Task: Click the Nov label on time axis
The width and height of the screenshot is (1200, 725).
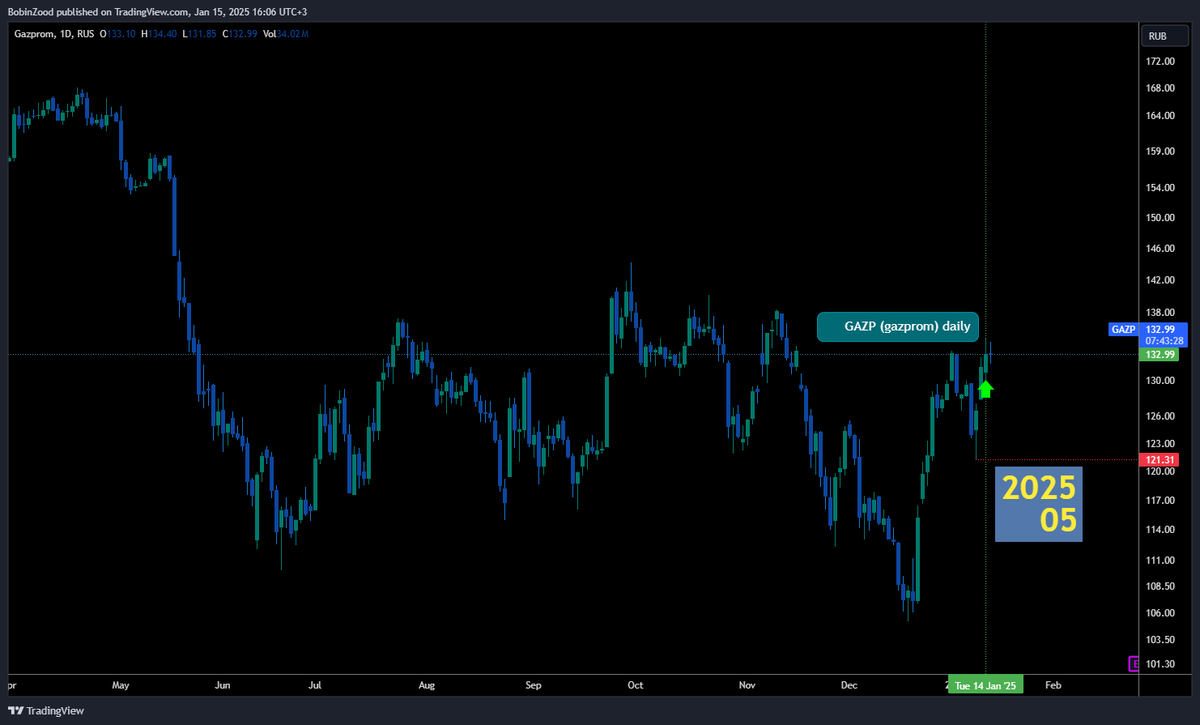Action: 747,686
